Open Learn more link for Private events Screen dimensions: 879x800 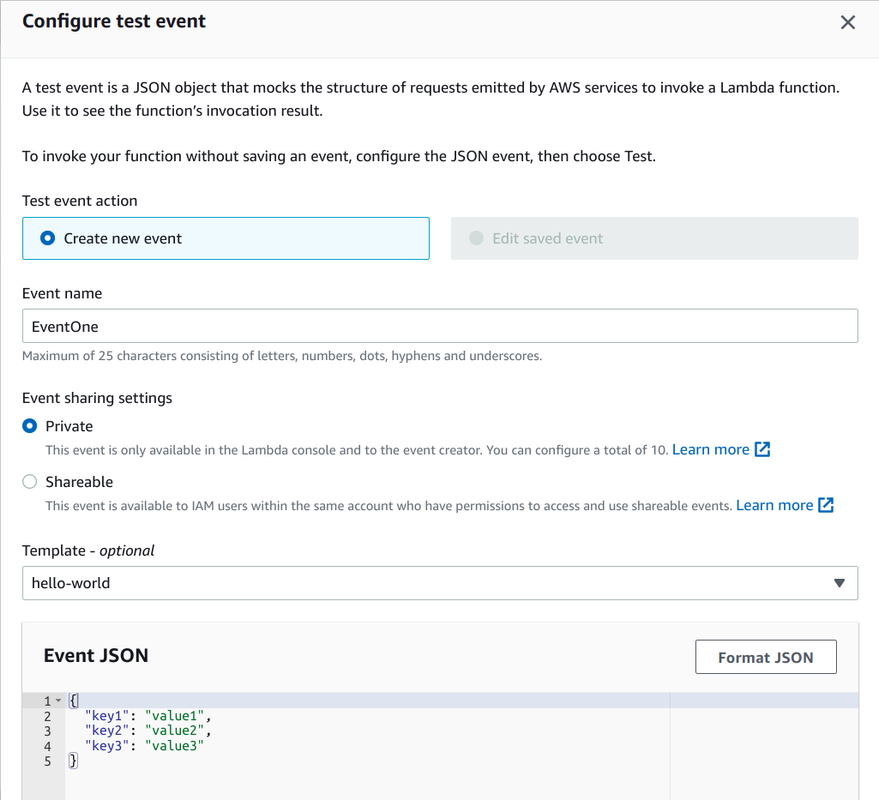710,450
